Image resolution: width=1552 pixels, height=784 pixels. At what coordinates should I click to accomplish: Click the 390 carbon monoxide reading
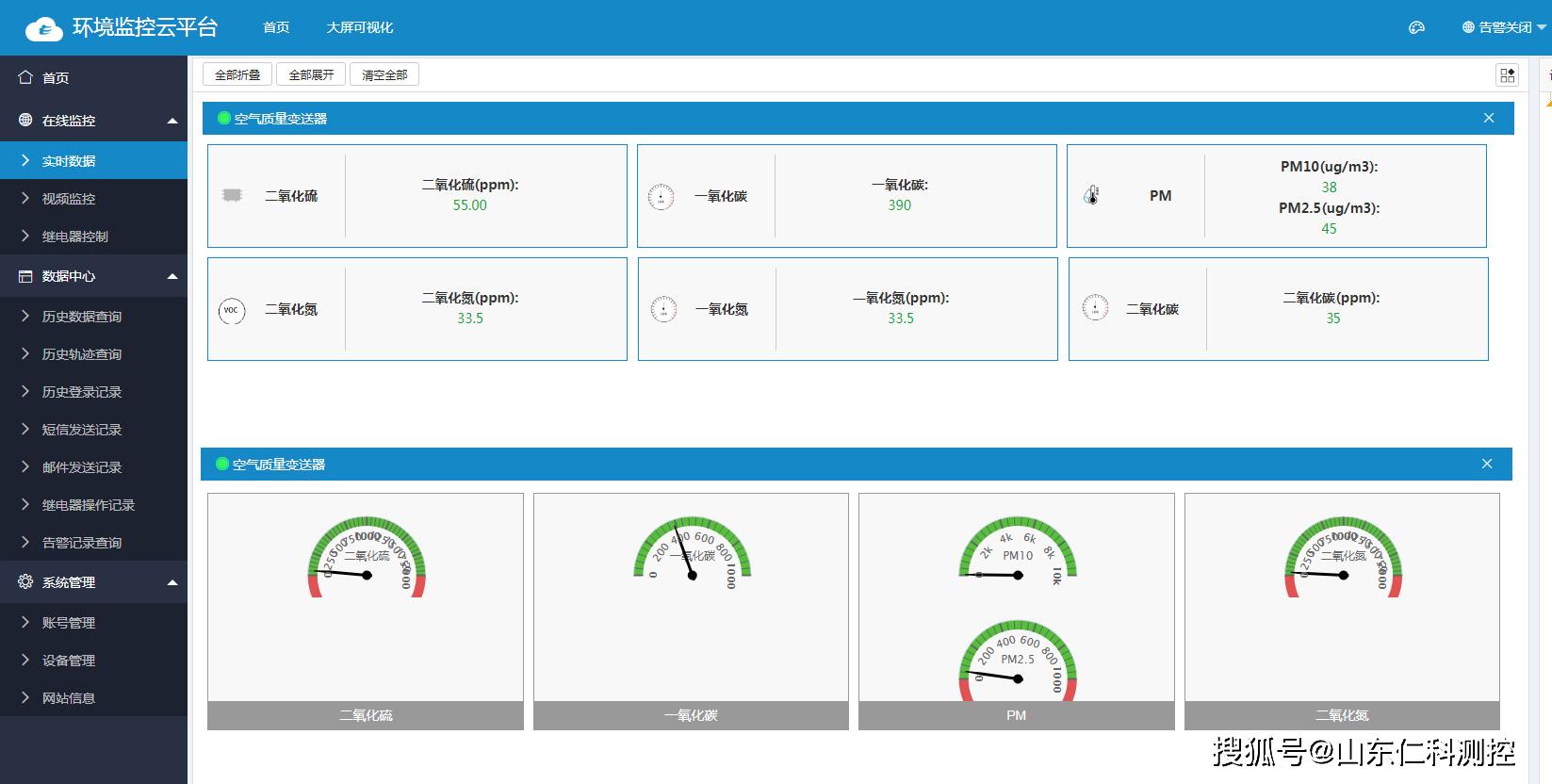click(900, 204)
